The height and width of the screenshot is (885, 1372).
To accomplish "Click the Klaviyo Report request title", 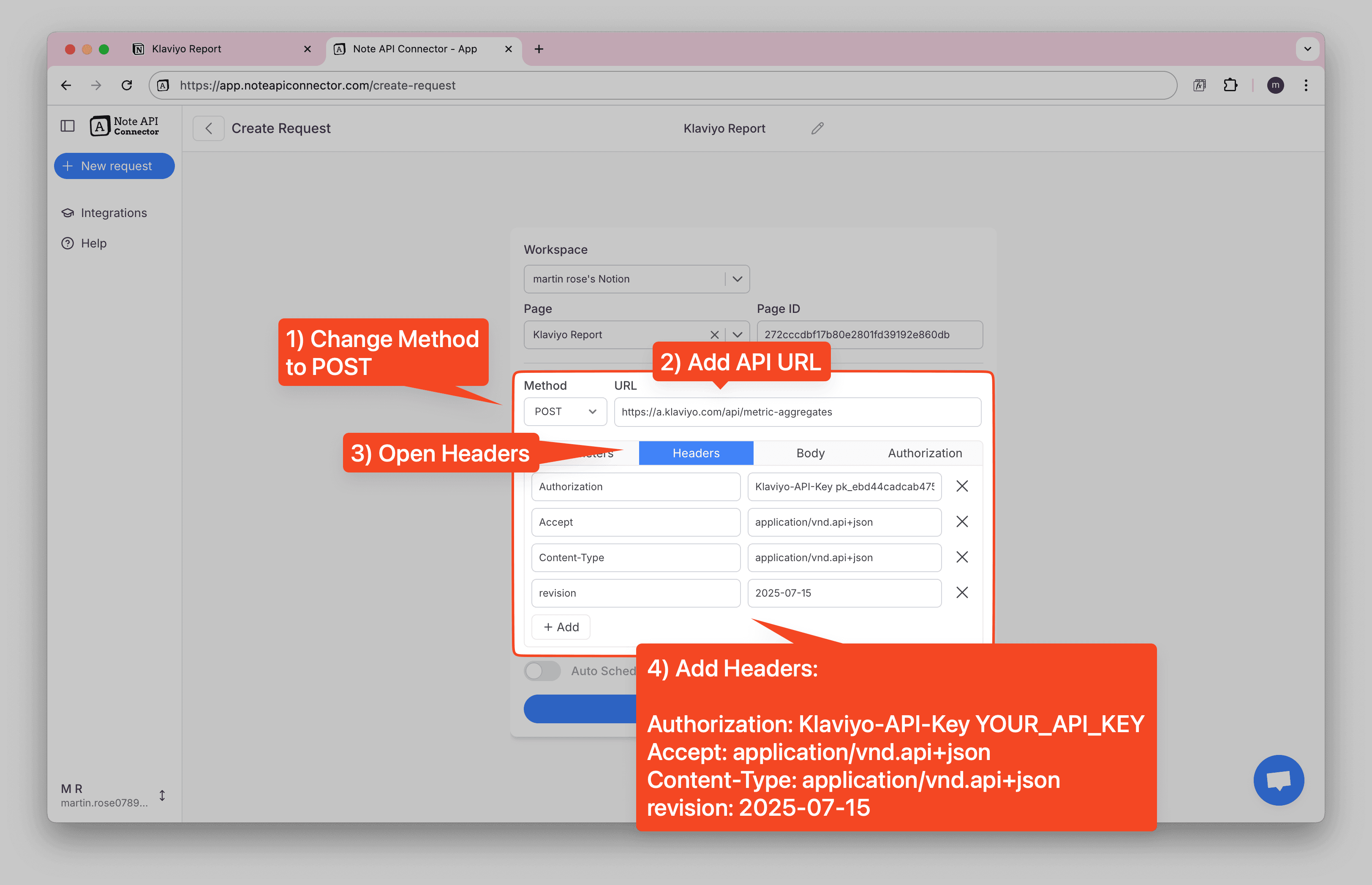I will (724, 128).
